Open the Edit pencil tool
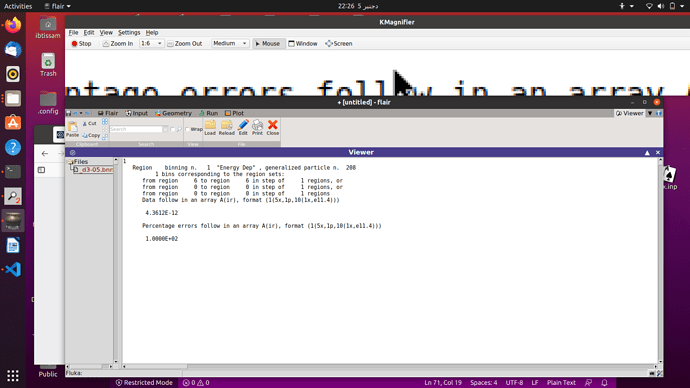The image size is (690, 388). pos(243,127)
